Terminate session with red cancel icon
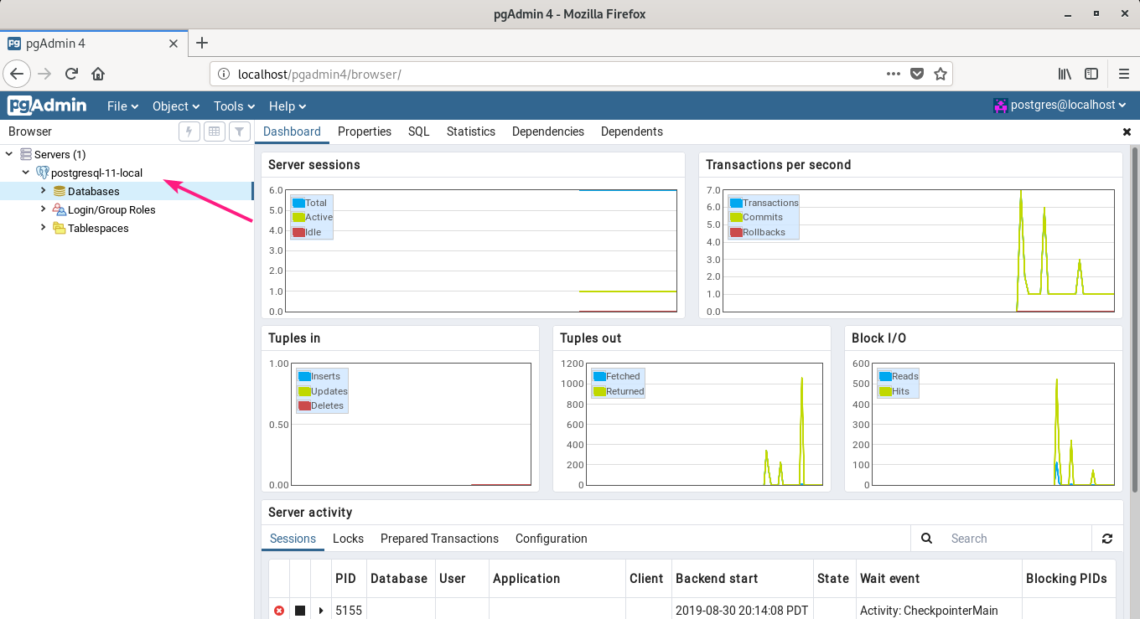1140x619 pixels. (279, 610)
